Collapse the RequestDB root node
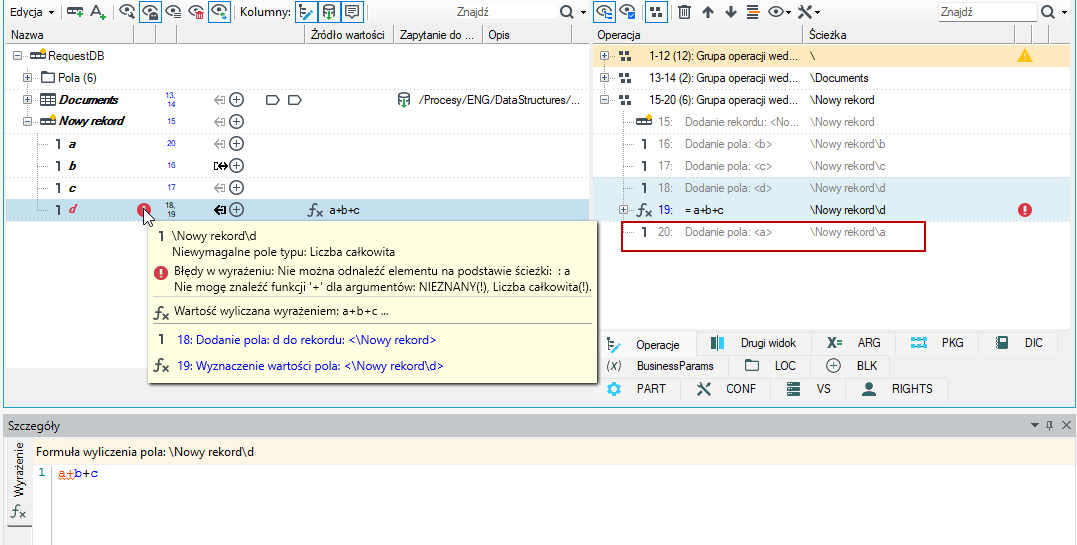 (16, 56)
